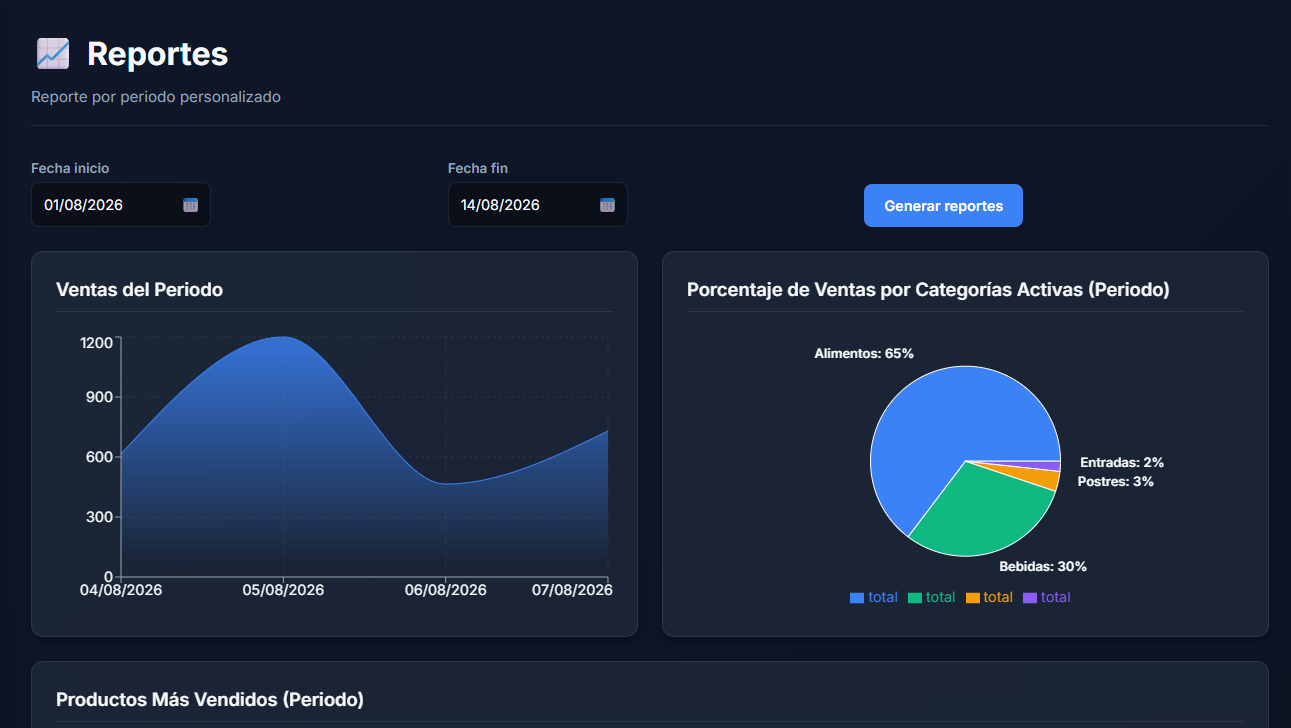Viewport: 1291px width, 728px height.
Task: Click the Ventas del Periodo chart title
Action: pyautogui.click(x=140, y=290)
